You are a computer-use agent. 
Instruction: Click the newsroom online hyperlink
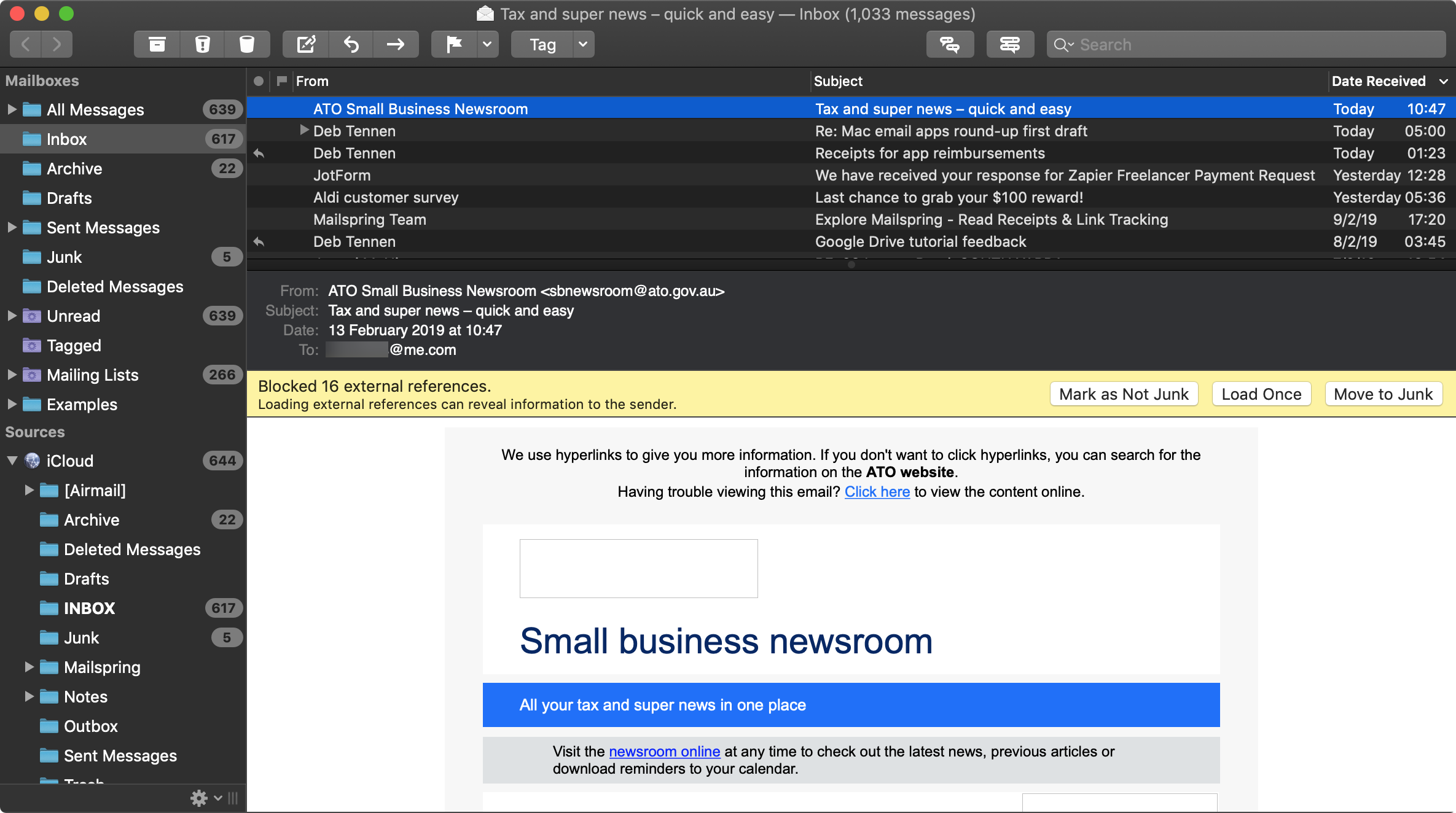[665, 750]
